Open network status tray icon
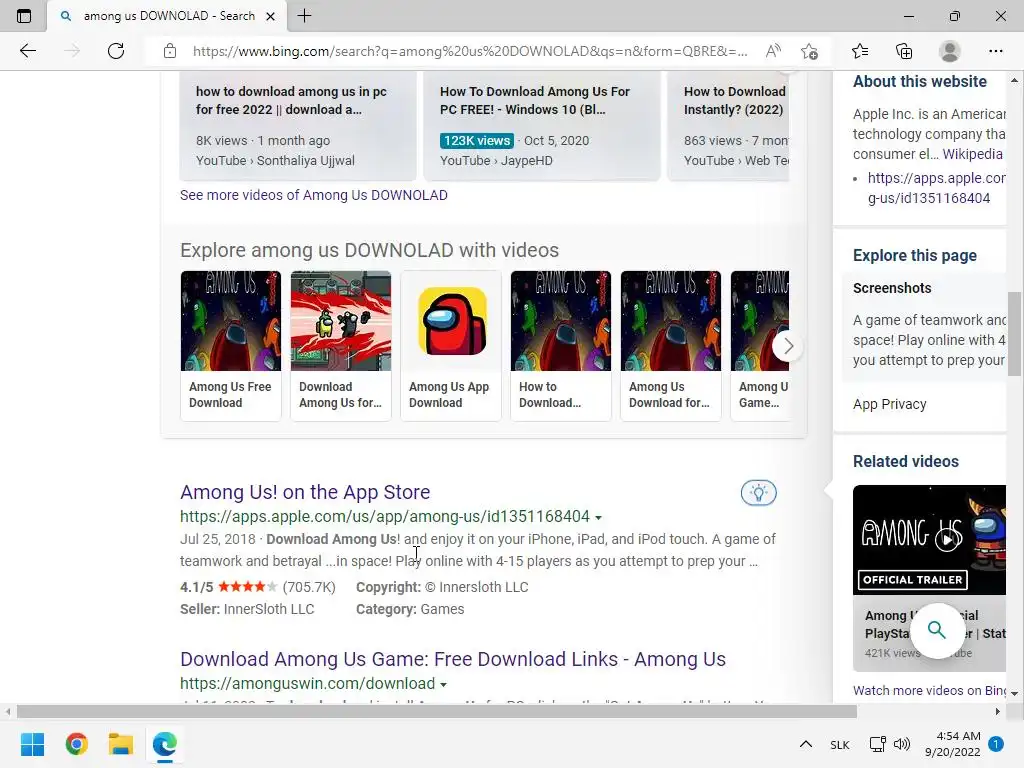This screenshot has width=1024, height=768. click(x=878, y=744)
